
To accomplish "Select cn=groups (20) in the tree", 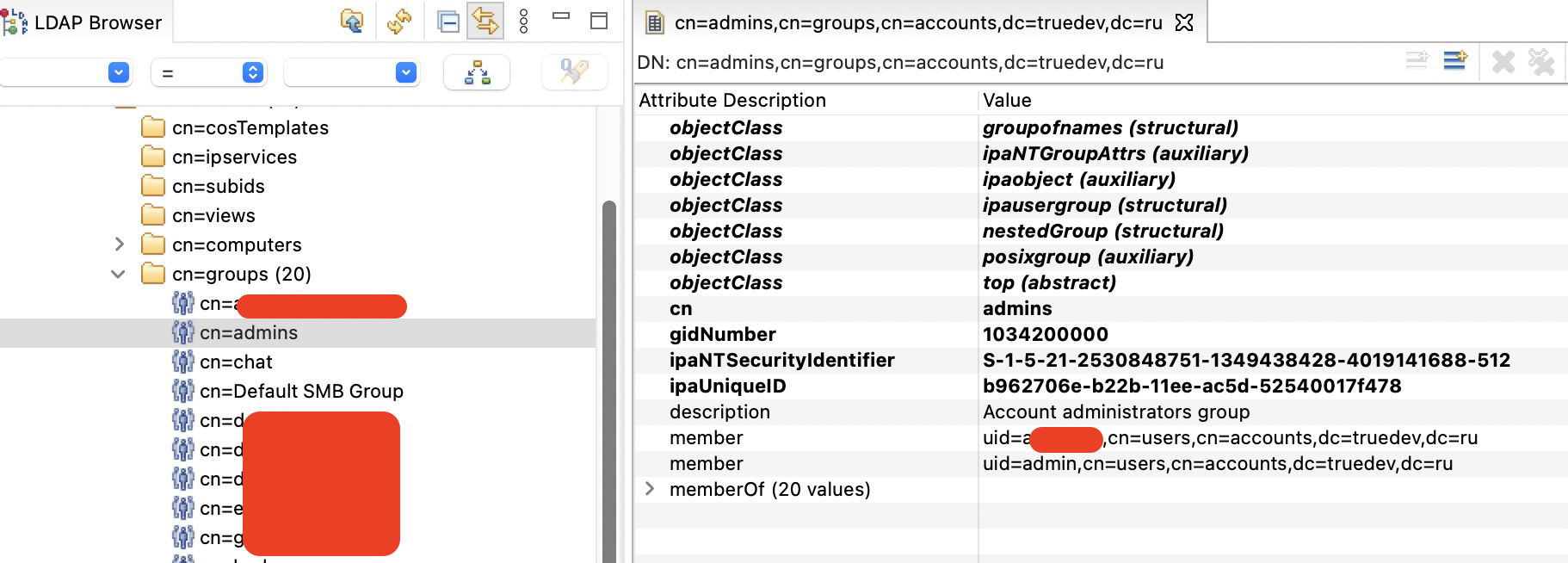I will coord(242,274).
